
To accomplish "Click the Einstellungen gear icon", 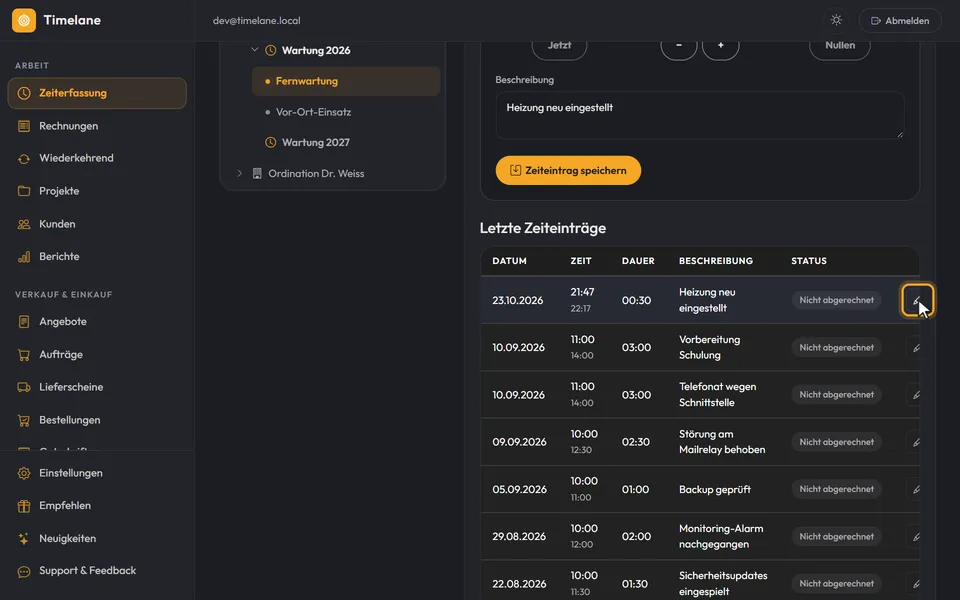I will pos(24,473).
